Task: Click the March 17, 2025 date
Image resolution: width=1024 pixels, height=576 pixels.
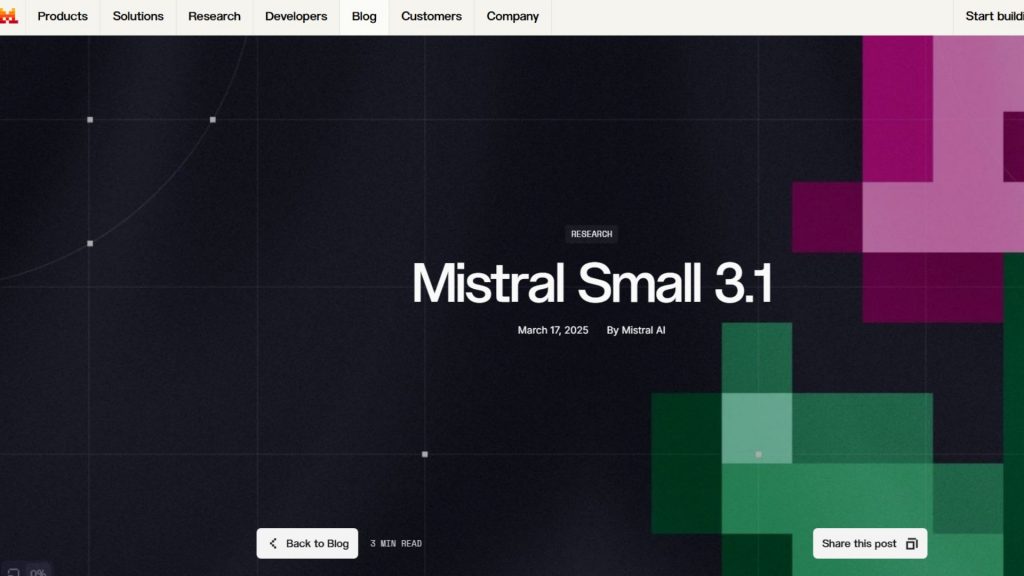Action: pos(553,330)
